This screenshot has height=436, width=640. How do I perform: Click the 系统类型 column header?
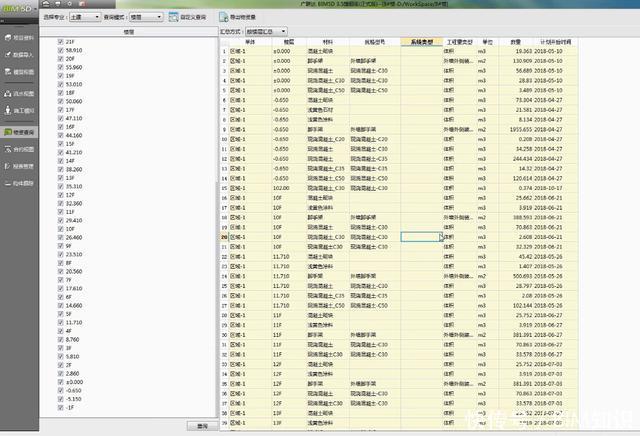pos(422,42)
